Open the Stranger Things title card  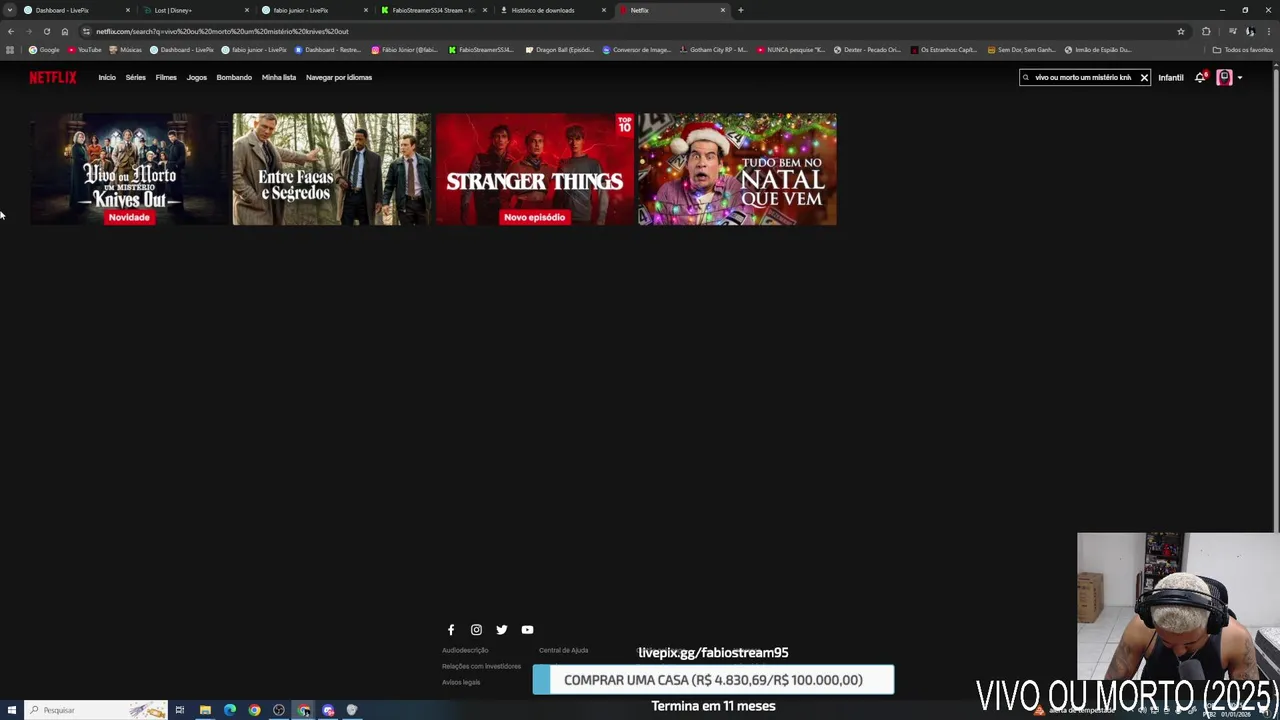535,169
